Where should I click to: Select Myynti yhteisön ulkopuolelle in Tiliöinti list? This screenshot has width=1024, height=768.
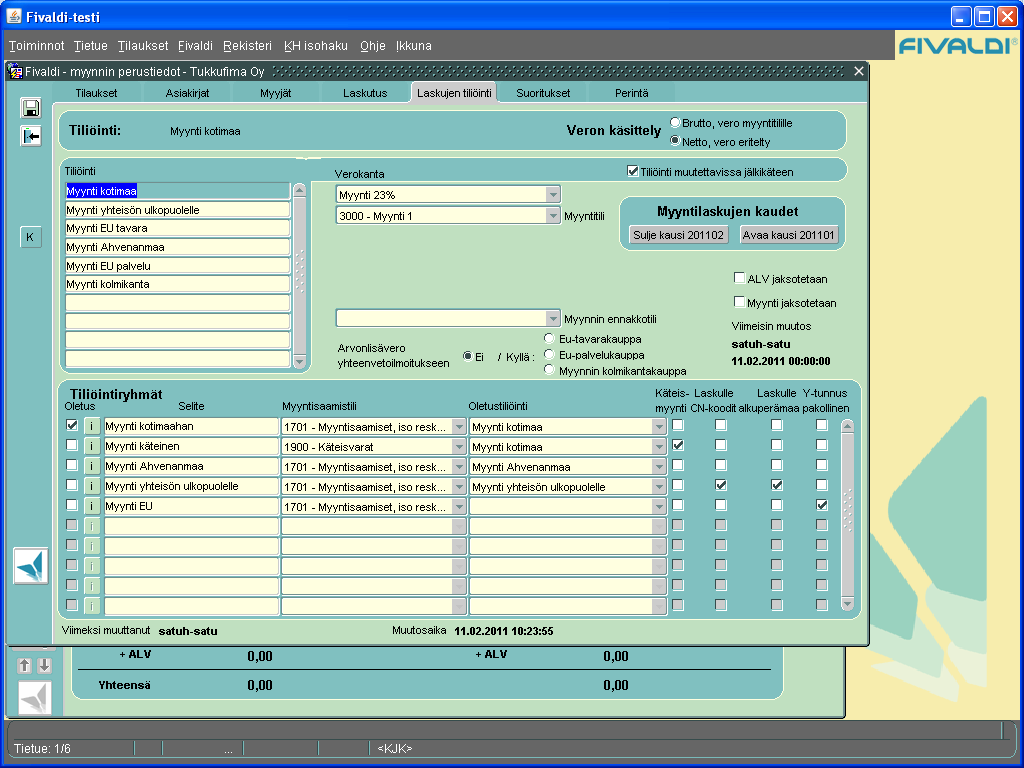pyautogui.click(x=178, y=210)
